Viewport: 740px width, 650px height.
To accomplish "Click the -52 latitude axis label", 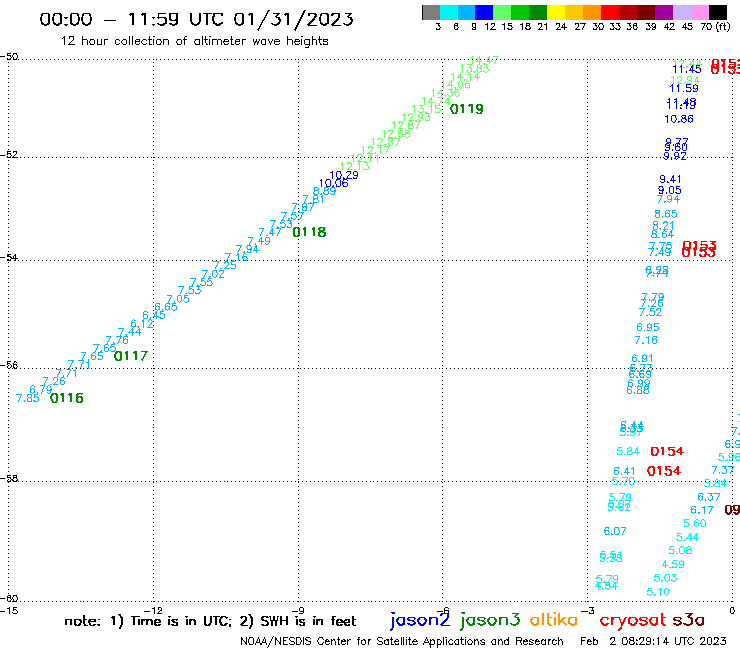I will (x=9, y=155).
